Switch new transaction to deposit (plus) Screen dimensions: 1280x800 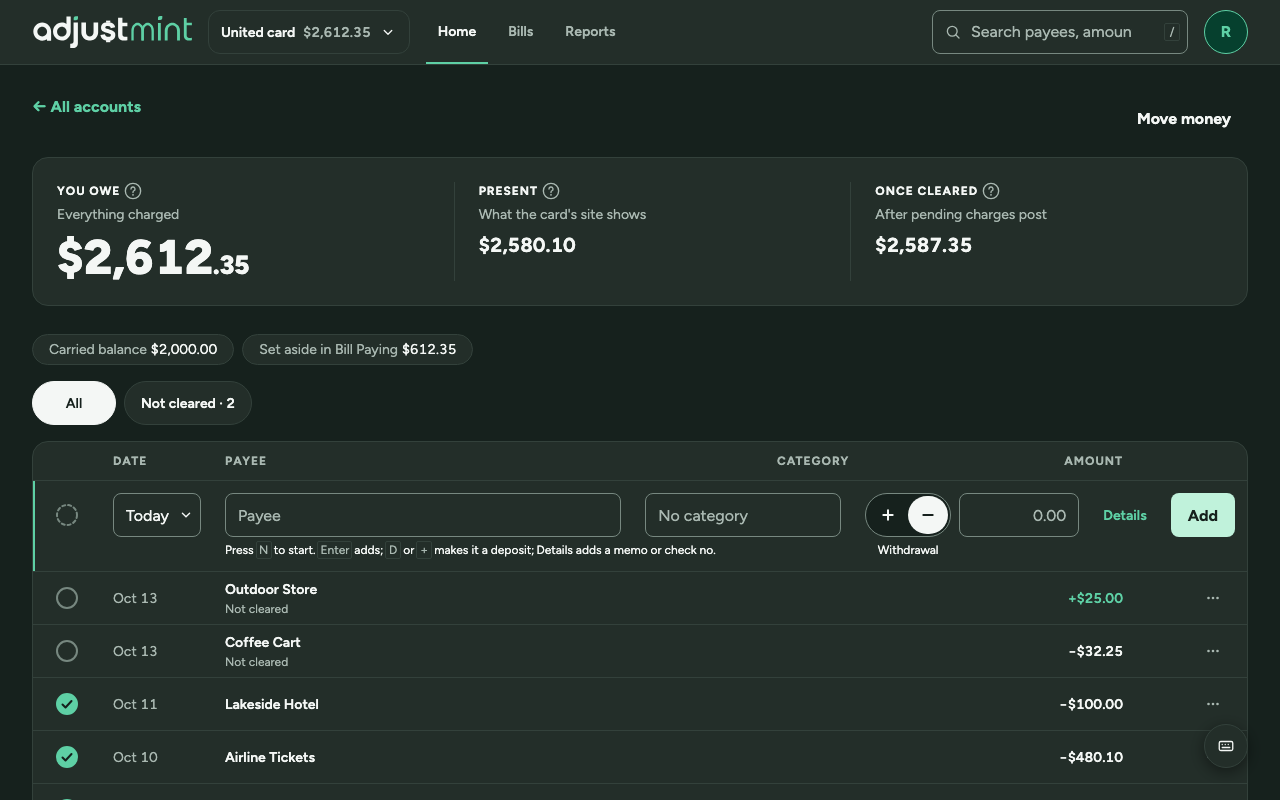(888, 515)
